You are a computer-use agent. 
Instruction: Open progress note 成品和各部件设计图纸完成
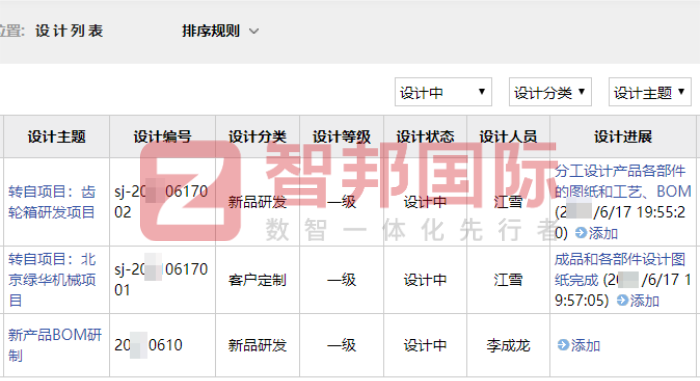tap(620, 269)
